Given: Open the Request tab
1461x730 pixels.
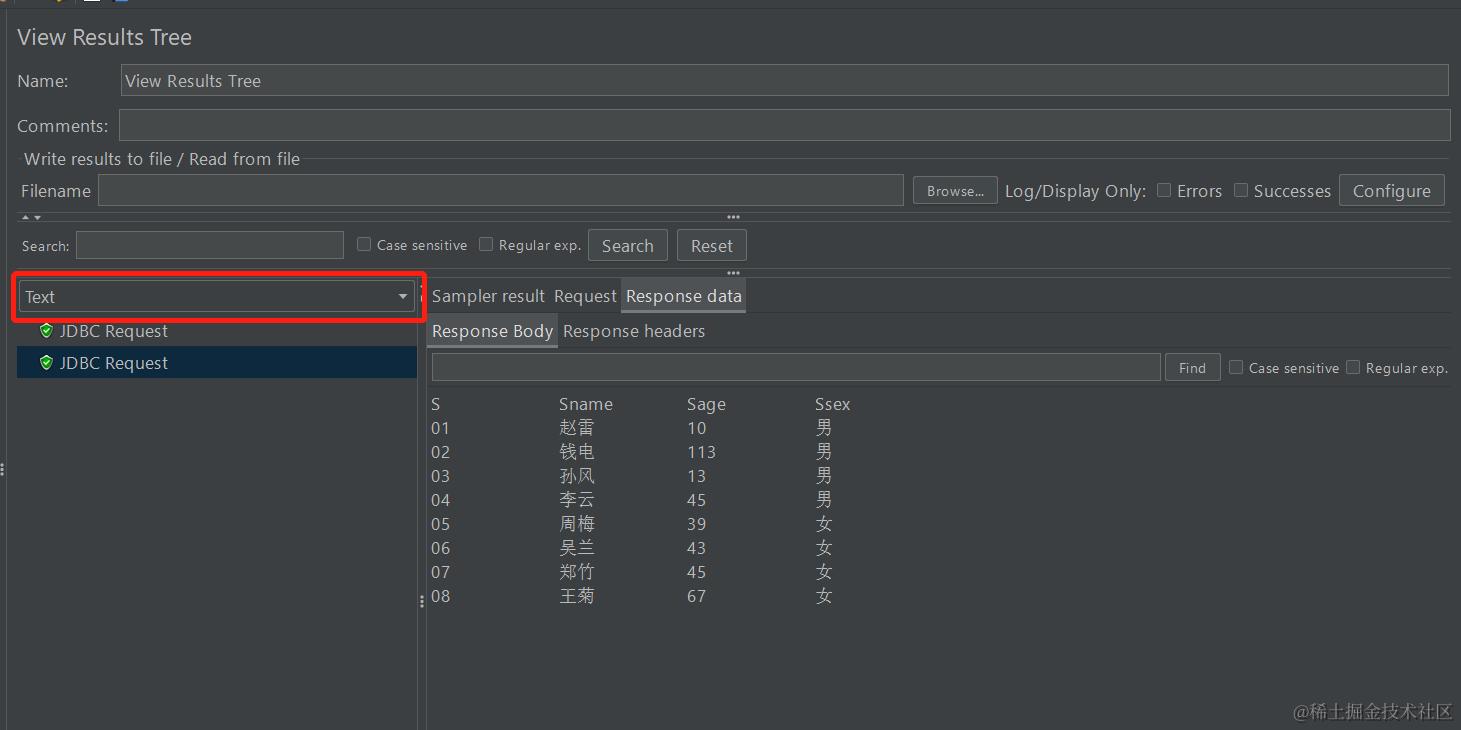Looking at the screenshot, I should coord(585,296).
